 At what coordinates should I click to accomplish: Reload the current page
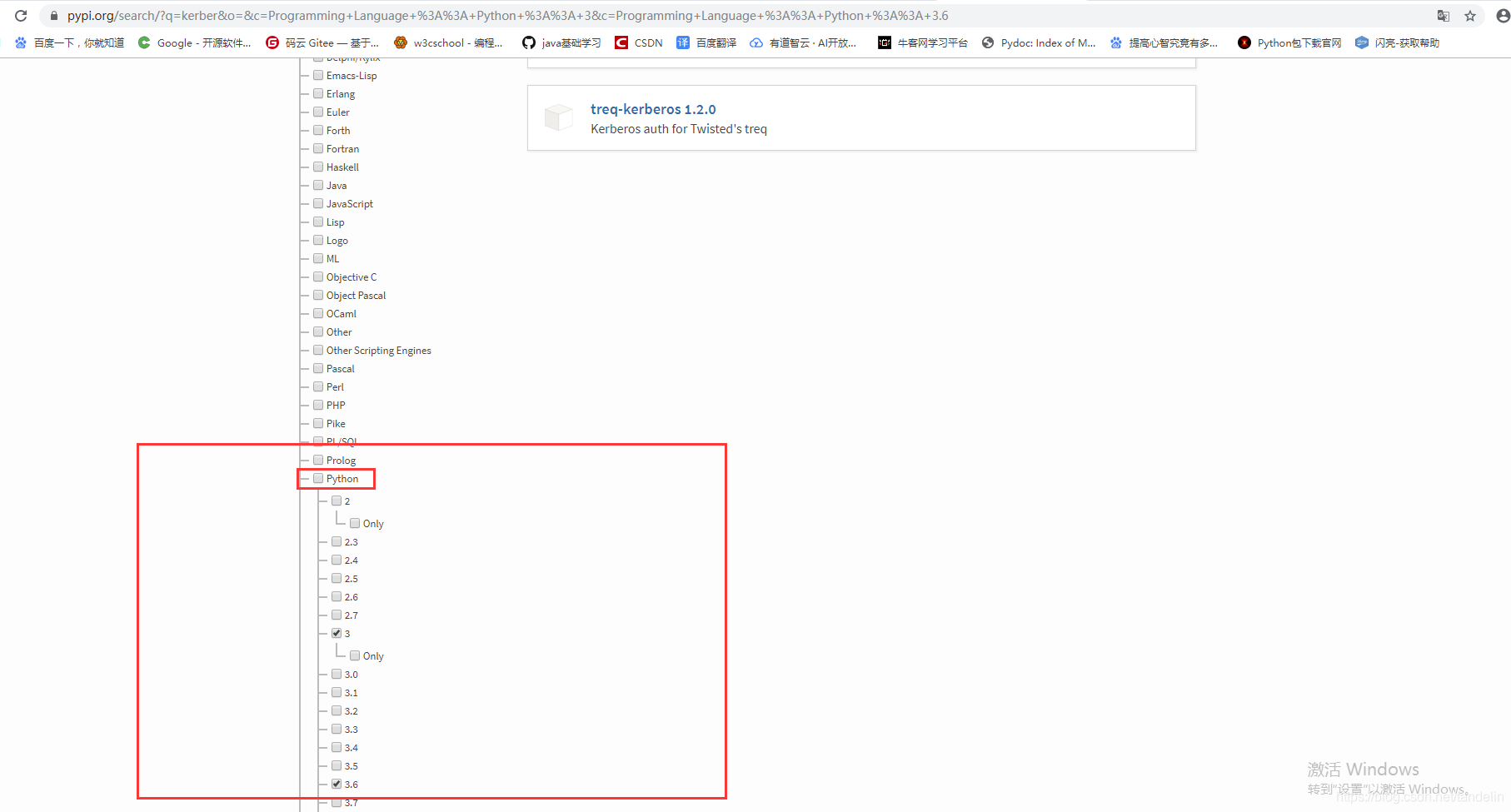(x=21, y=15)
